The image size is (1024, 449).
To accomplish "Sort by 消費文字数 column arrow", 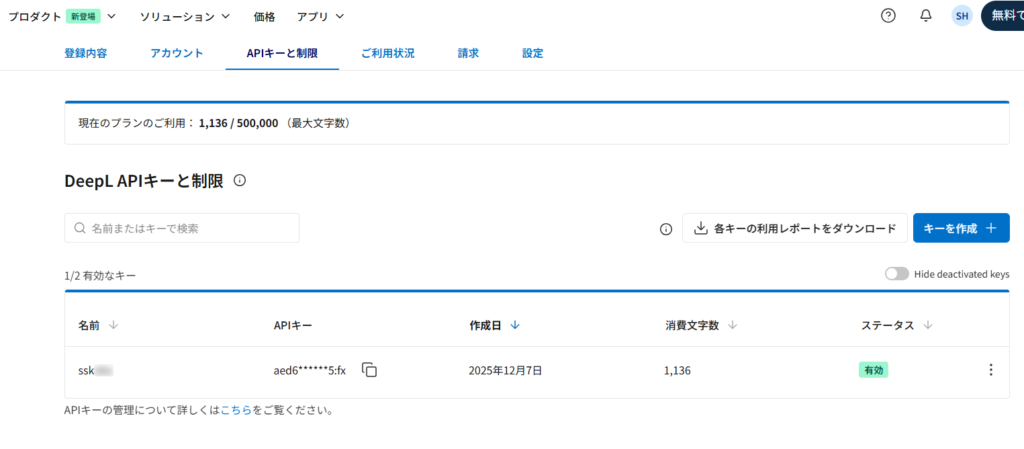I will coord(732,325).
